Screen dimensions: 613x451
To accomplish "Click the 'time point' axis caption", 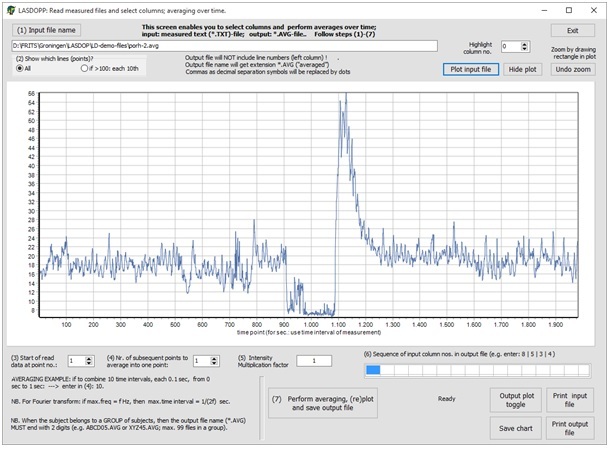I will 309,333.
